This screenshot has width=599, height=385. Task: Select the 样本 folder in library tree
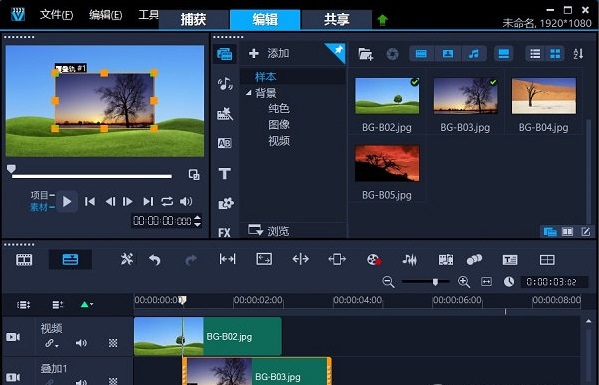coord(266,77)
